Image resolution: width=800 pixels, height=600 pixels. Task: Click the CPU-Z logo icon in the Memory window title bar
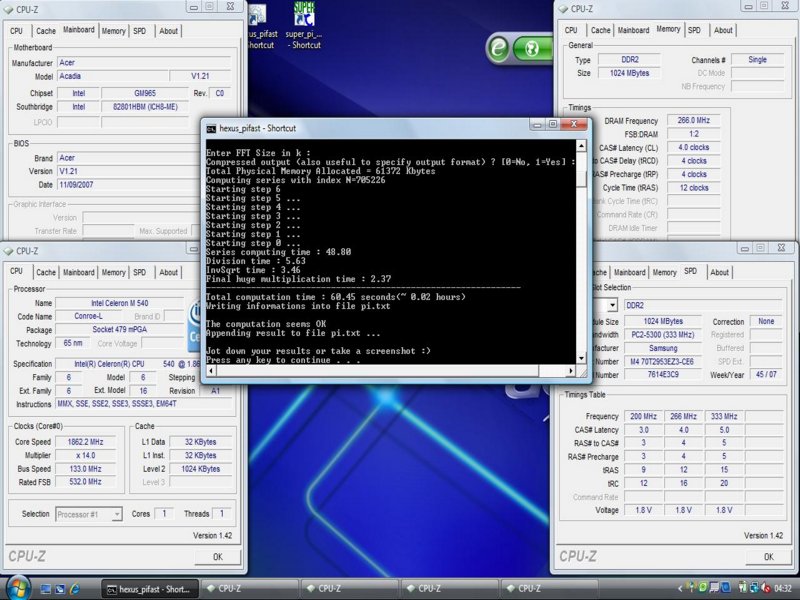tap(563, 9)
